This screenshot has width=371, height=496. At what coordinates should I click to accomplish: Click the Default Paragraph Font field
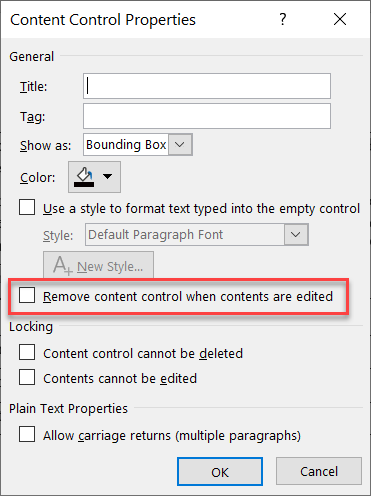pyautogui.click(x=185, y=235)
